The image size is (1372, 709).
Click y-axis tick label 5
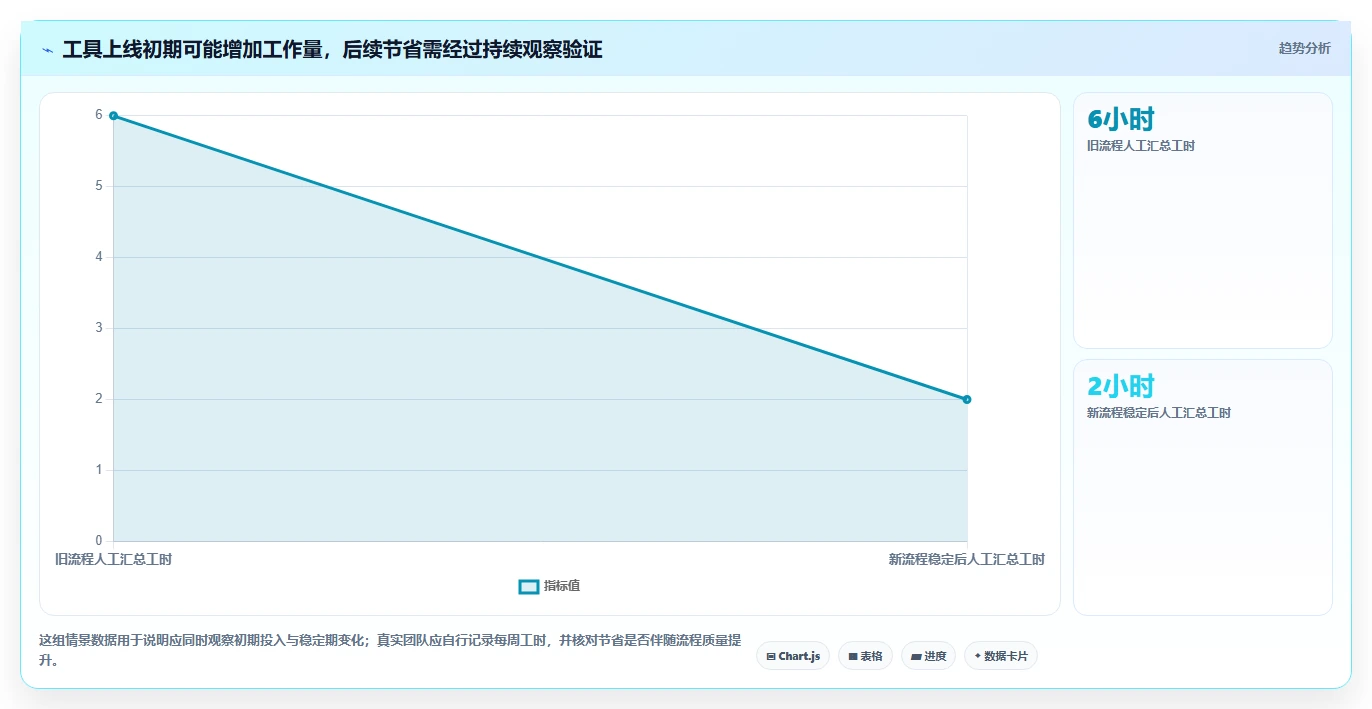[x=99, y=186]
